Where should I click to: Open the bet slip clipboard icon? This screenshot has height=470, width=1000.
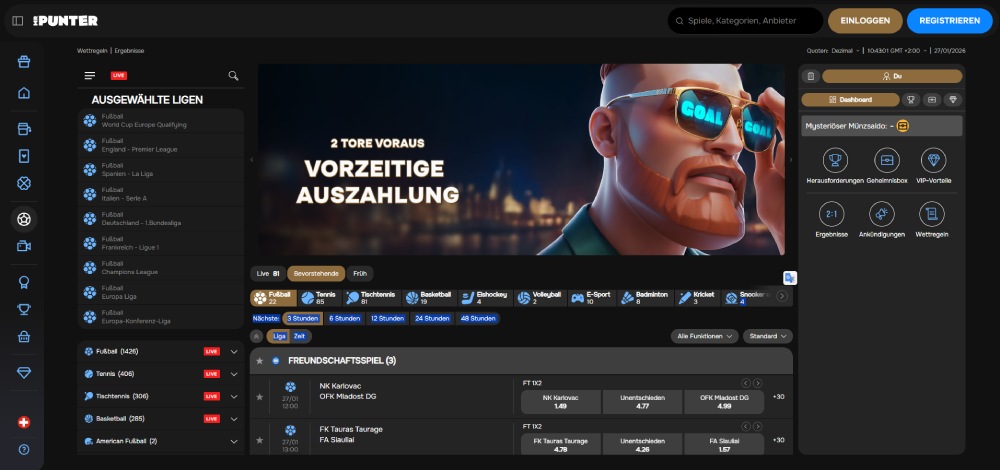tap(811, 77)
